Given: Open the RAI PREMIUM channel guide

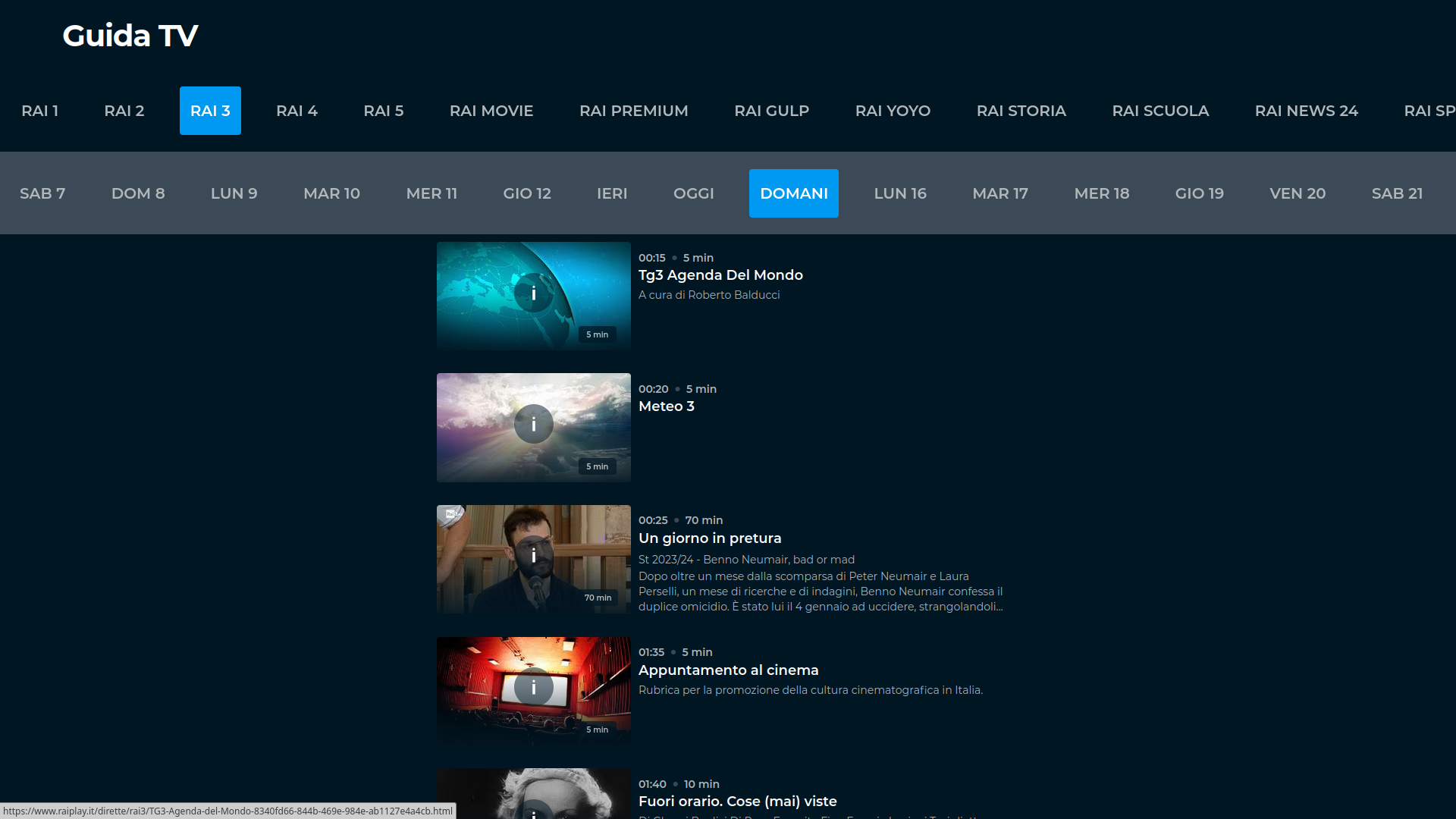Looking at the screenshot, I should click(x=634, y=111).
